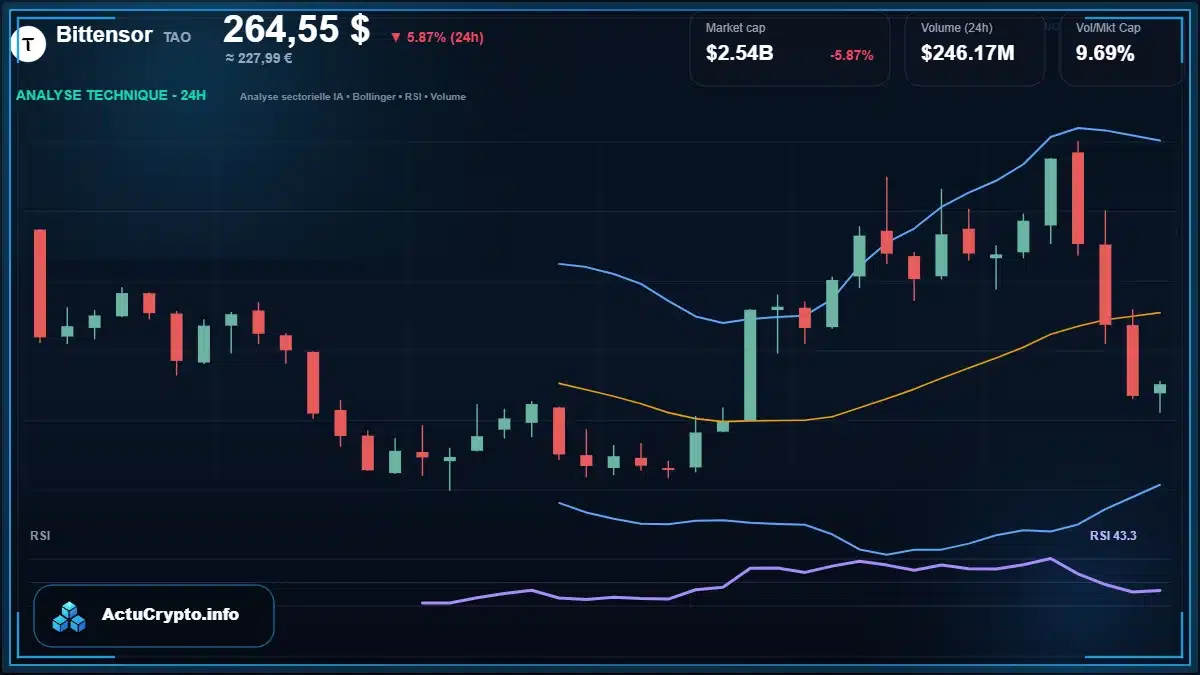Open the Market cap card
Image resolution: width=1200 pixels, height=675 pixels.
point(789,48)
